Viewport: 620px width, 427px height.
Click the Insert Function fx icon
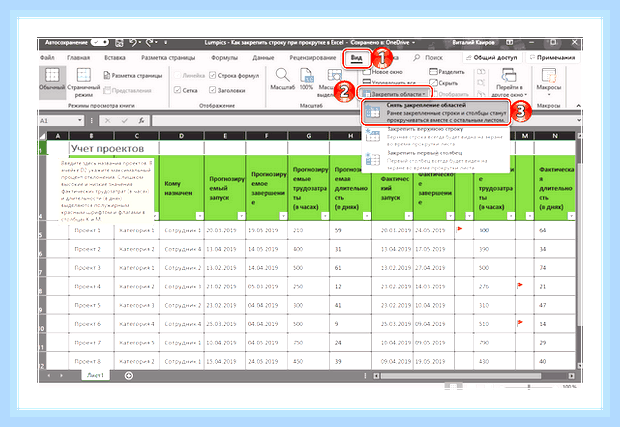[141, 121]
